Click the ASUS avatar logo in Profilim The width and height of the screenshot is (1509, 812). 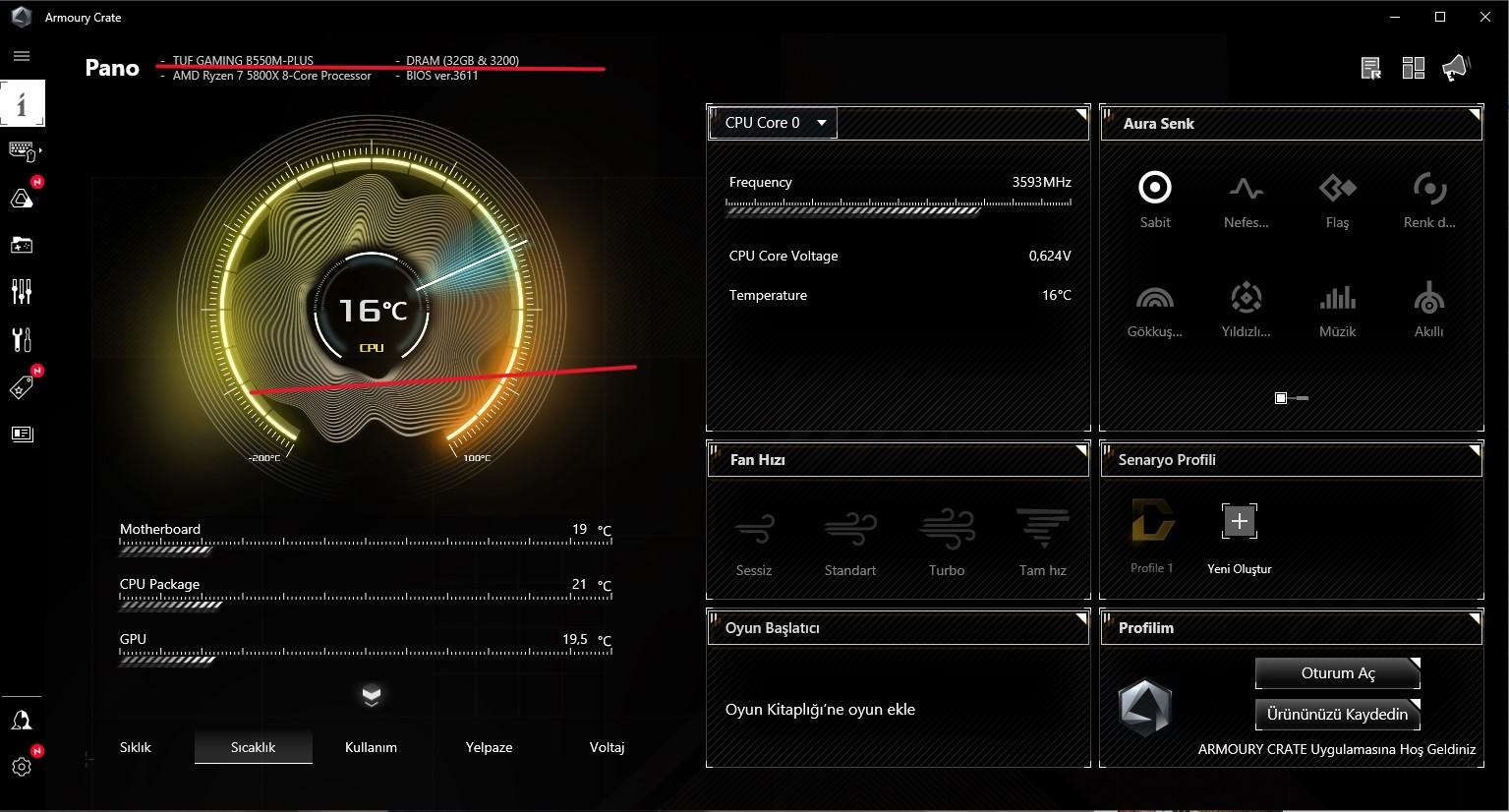tap(1145, 708)
